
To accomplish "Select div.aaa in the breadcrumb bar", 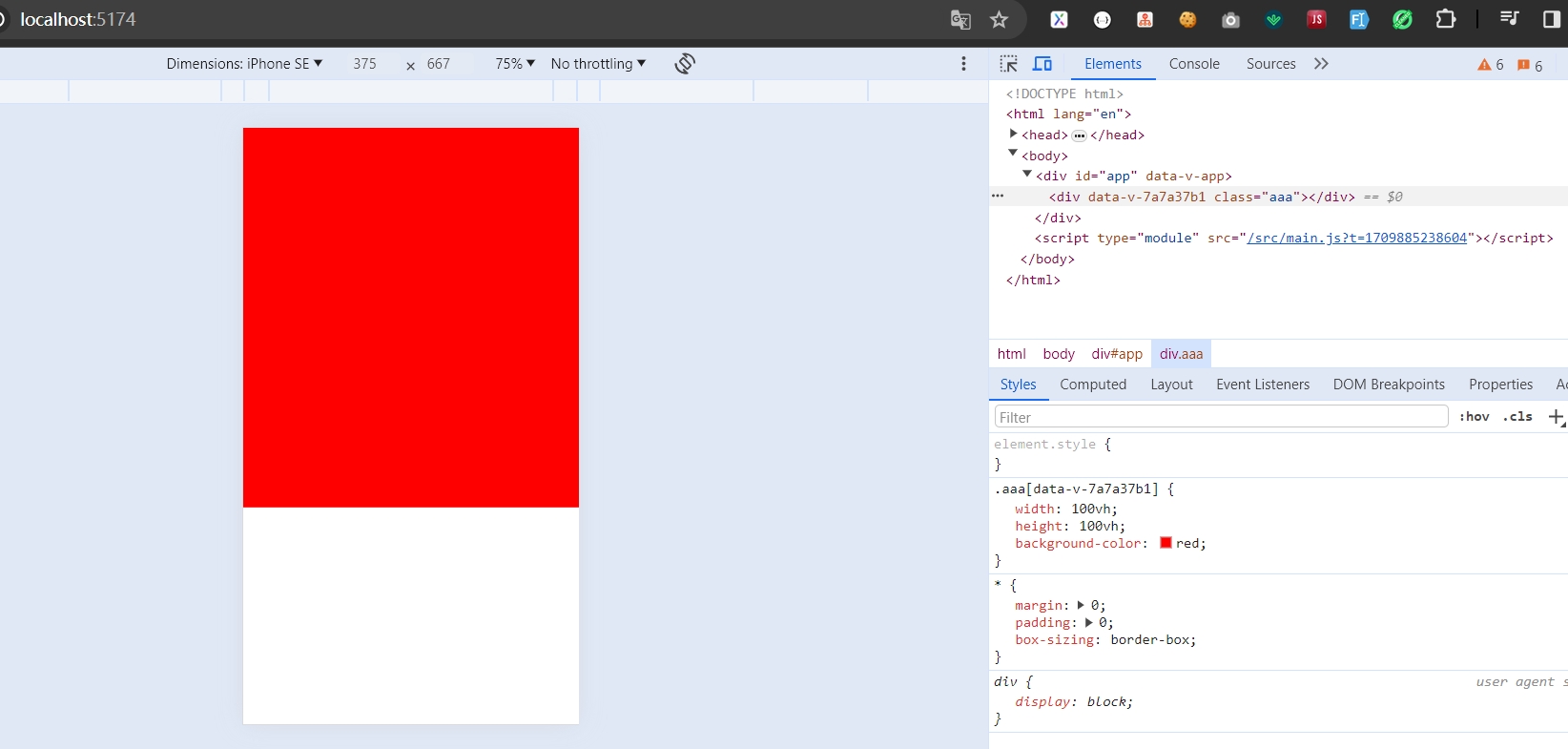I will tap(1181, 354).
